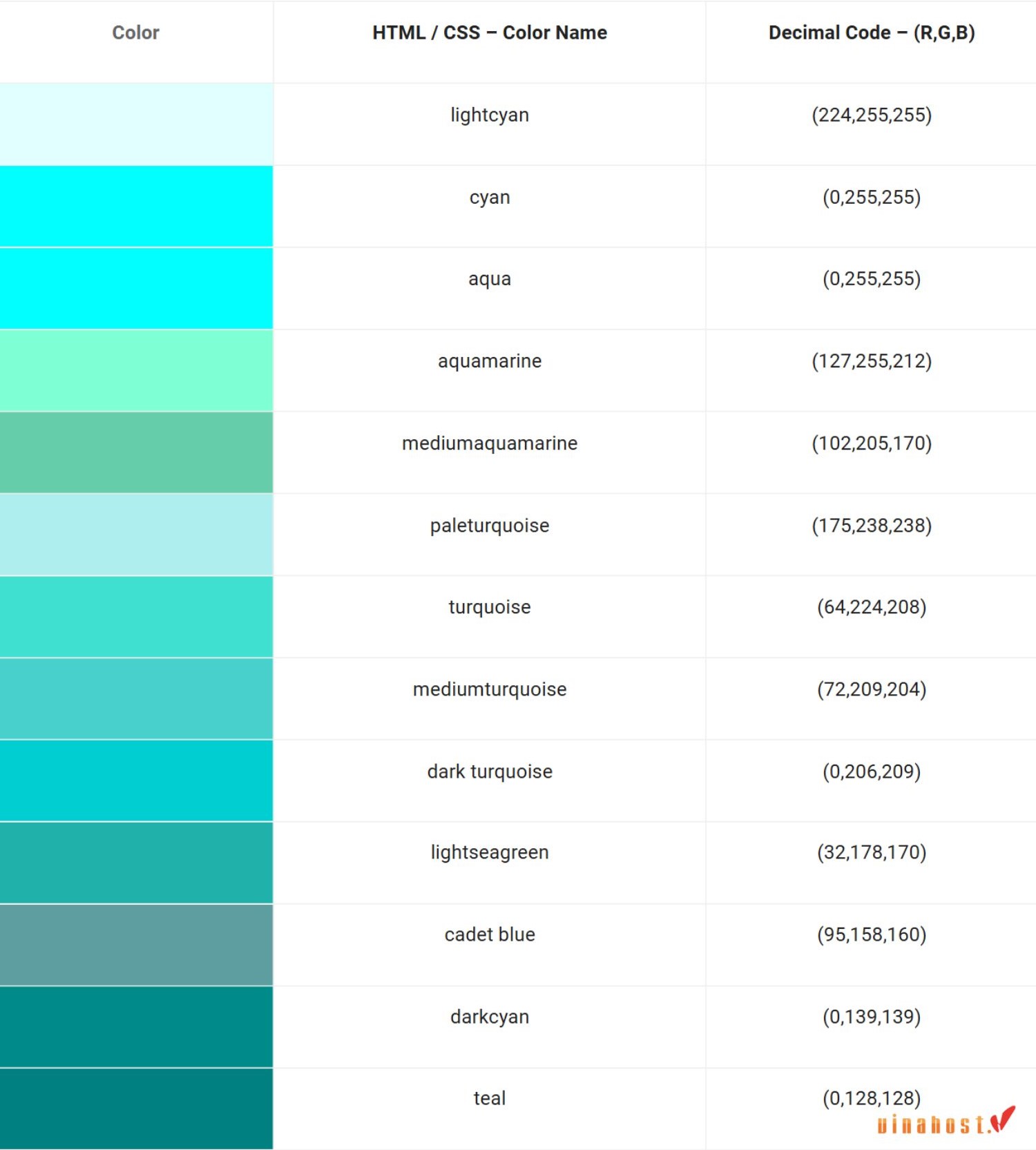Select the '(102,205,170)' decimal code
The image size is (1036, 1150).
pyautogui.click(x=872, y=443)
